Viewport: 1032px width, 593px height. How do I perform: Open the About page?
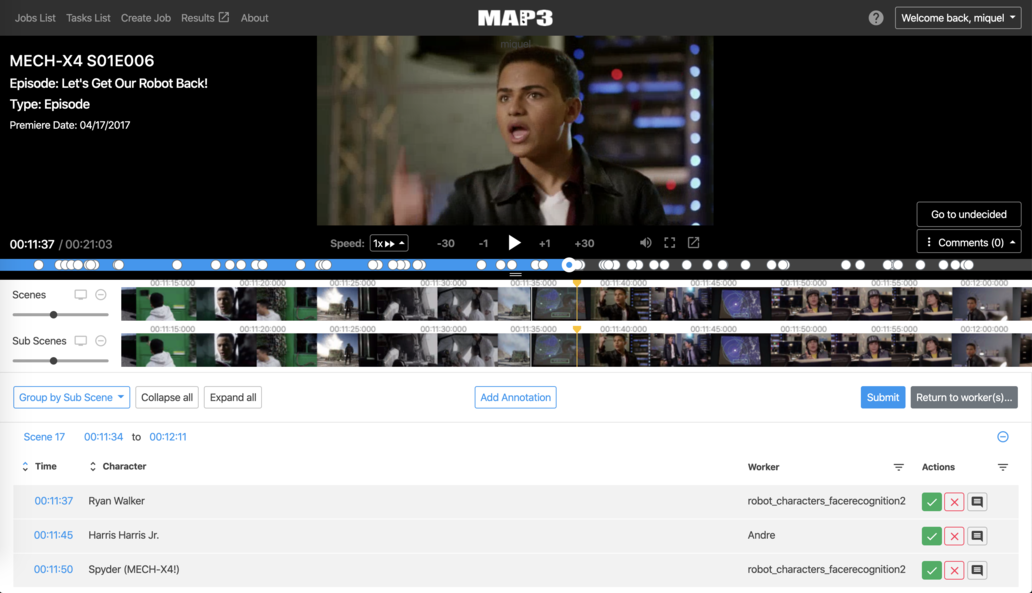pyautogui.click(x=254, y=18)
